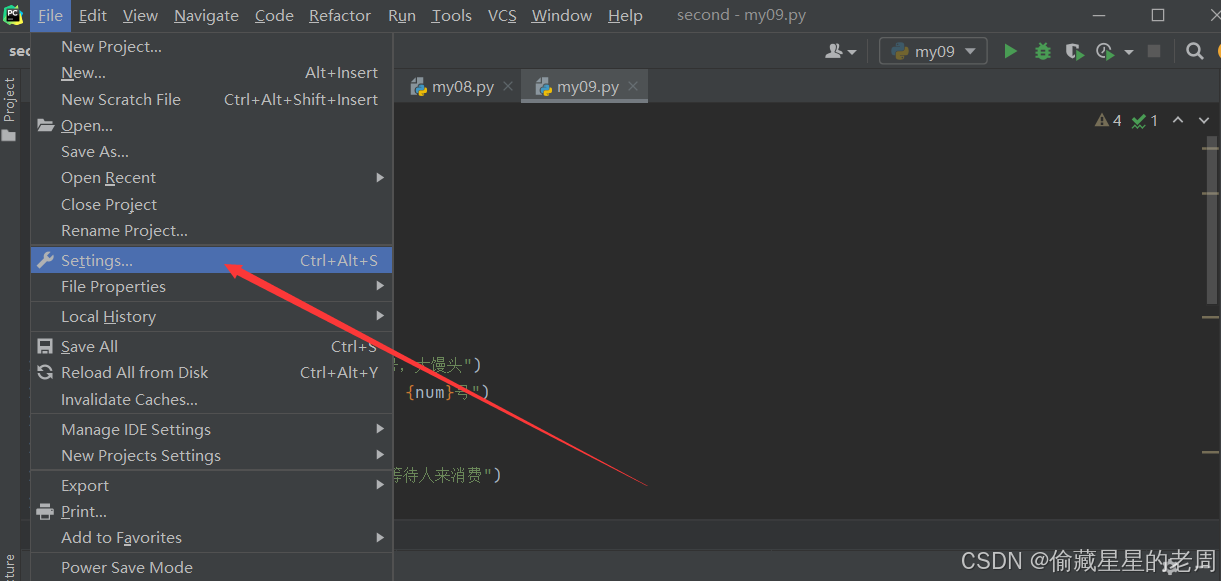Expand the Open Recent submenu
1221x581 pixels.
pyautogui.click(x=108, y=177)
